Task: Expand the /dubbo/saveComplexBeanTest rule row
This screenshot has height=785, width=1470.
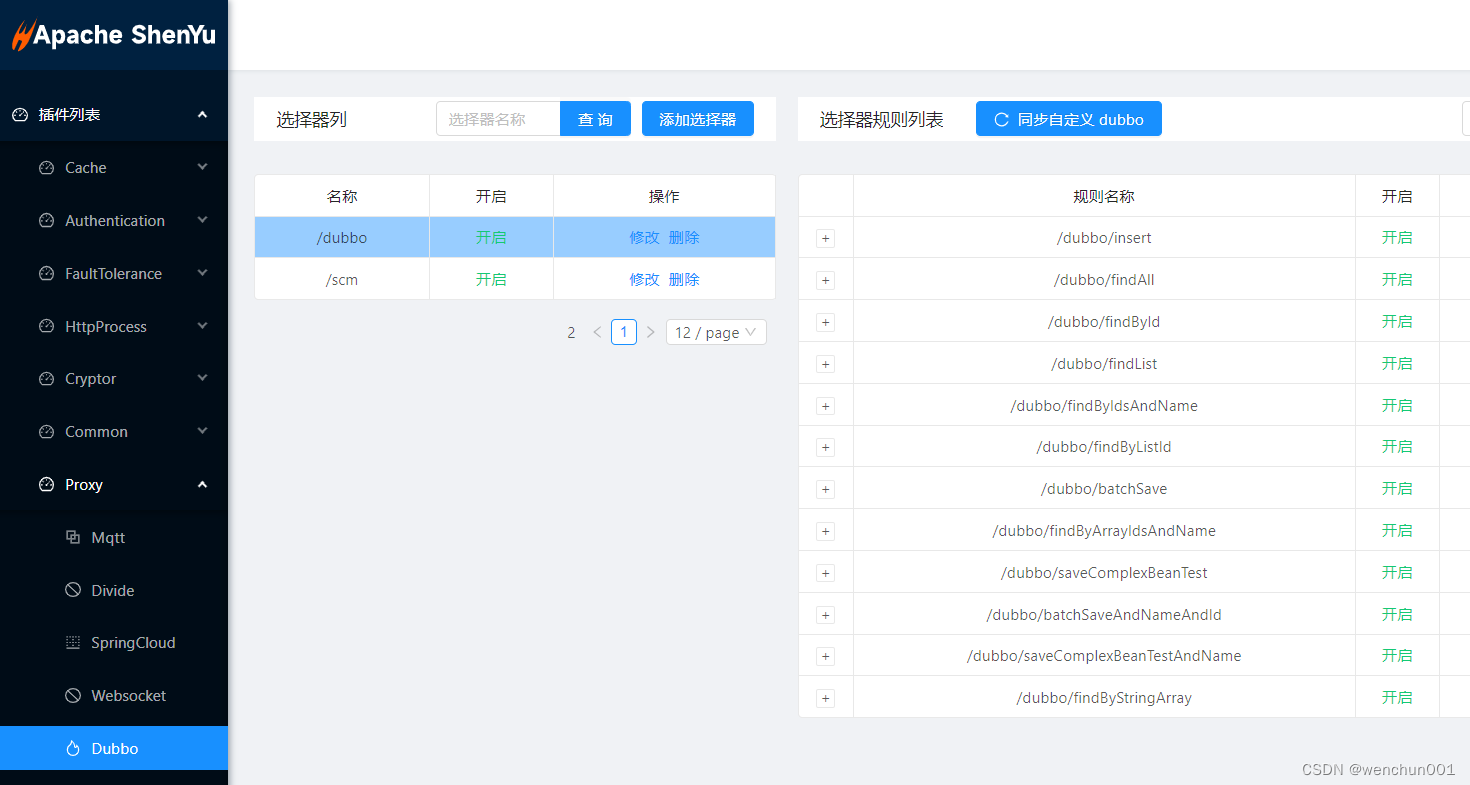Action: coord(825,573)
